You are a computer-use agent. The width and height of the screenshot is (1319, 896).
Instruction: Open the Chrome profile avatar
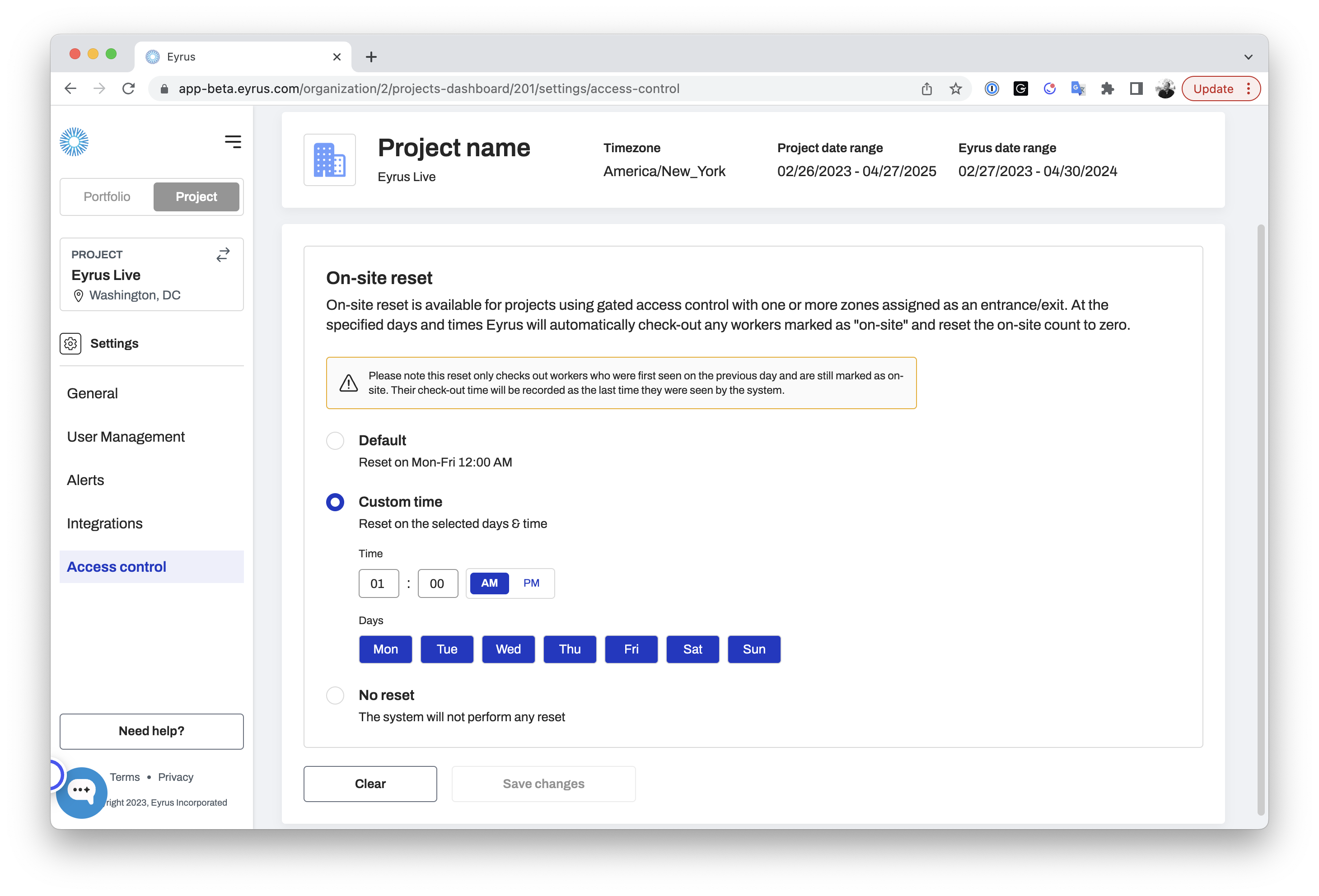(x=1165, y=89)
